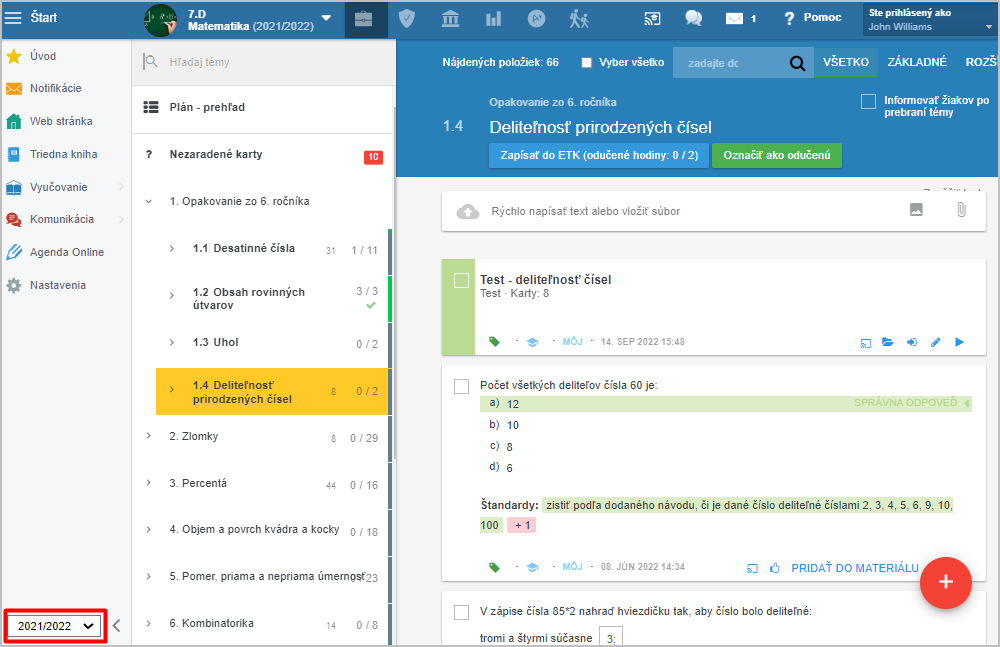
Task: Open Triedna kniha in the sidebar
Action: point(64,154)
